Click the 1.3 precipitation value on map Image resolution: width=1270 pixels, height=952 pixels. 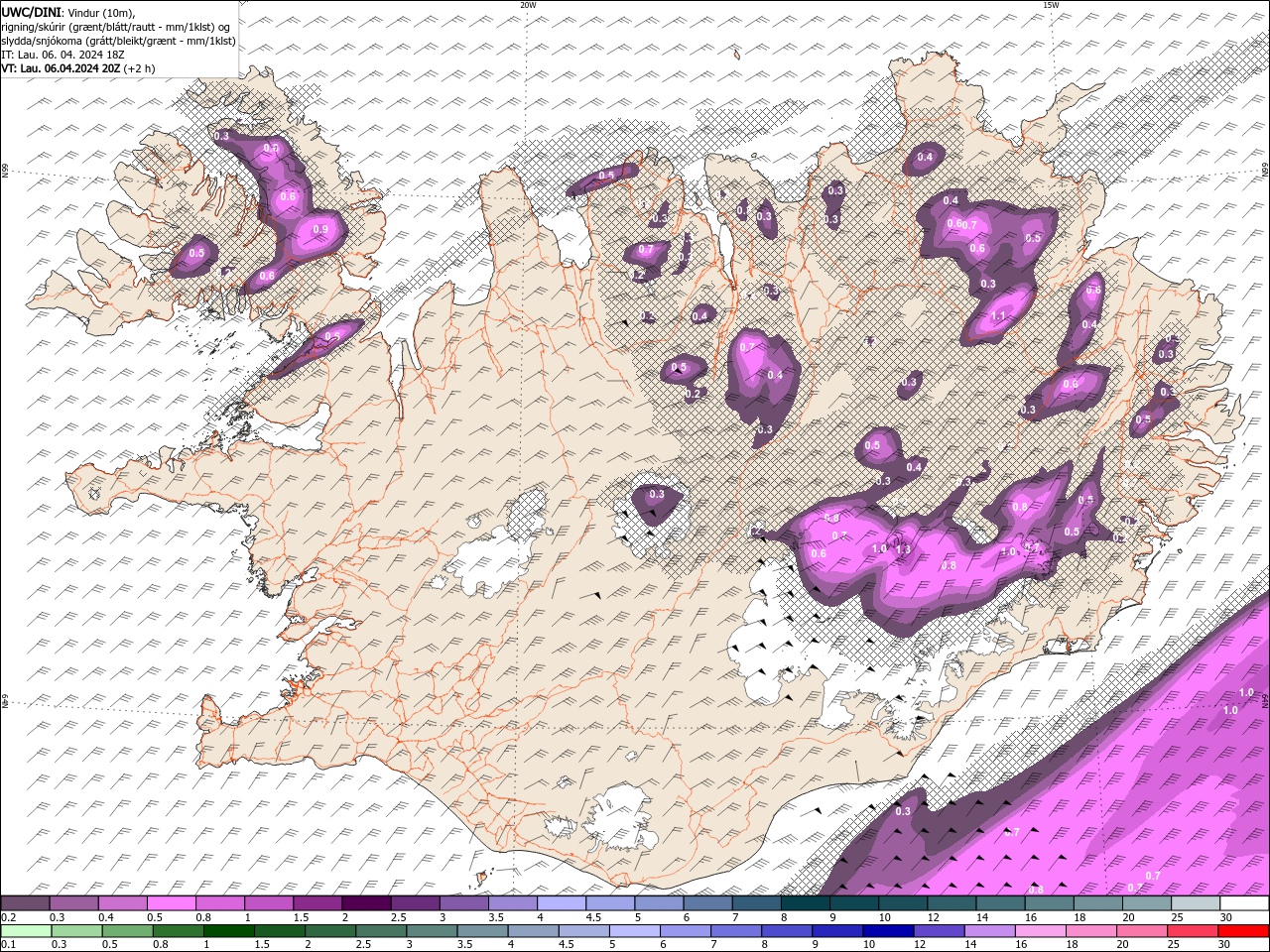point(903,548)
